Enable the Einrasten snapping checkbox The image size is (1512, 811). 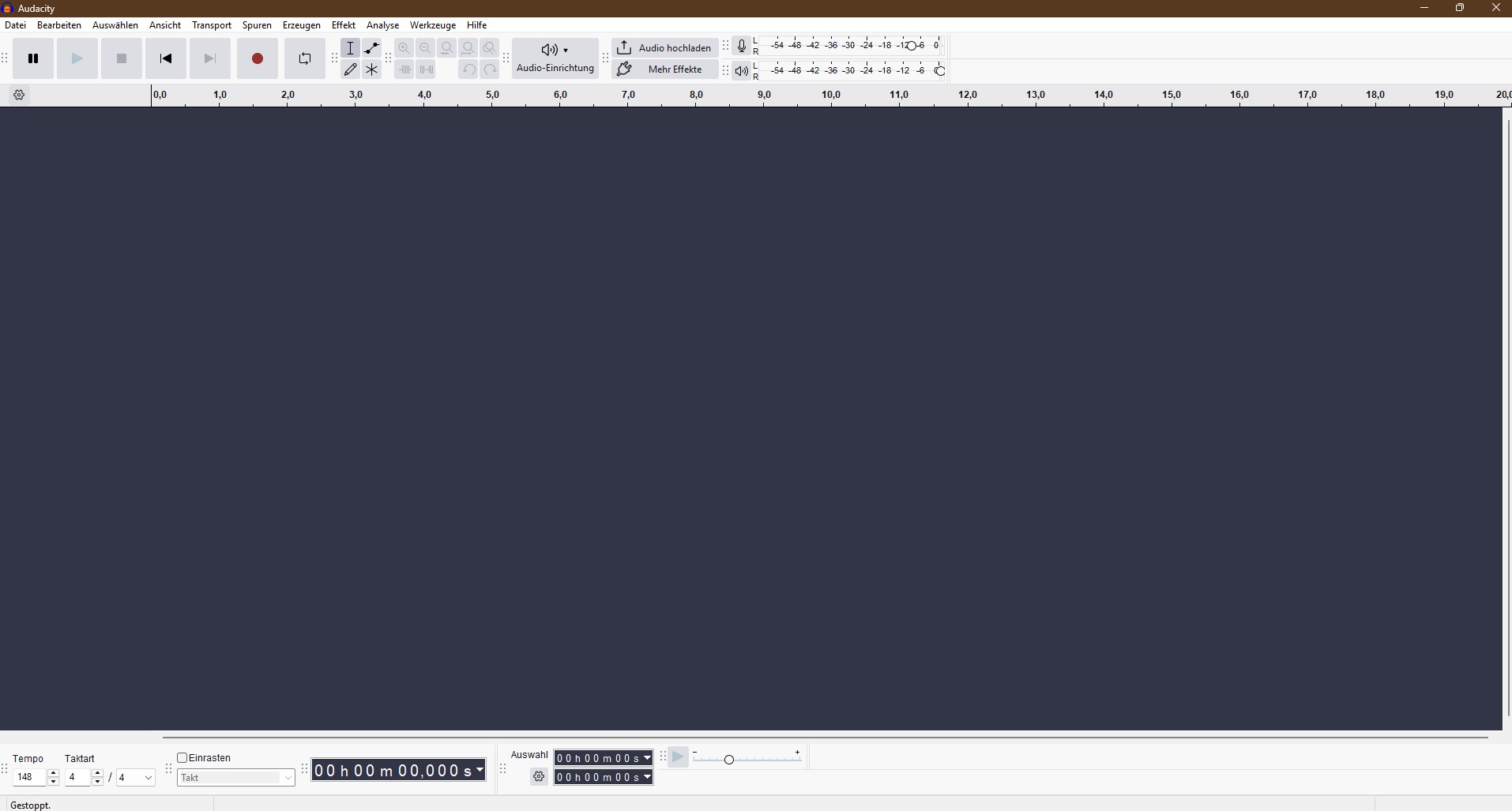tap(182, 758)
